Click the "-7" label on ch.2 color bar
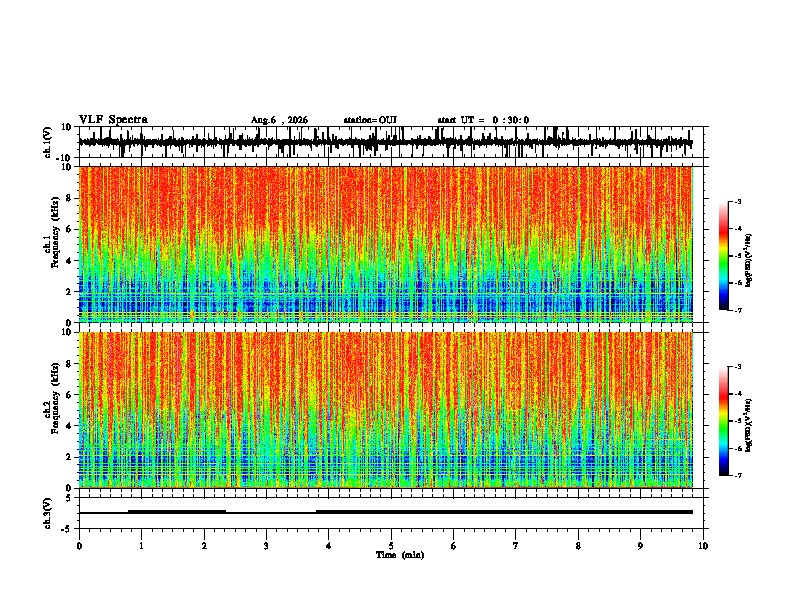 click(x=737, y=475)
